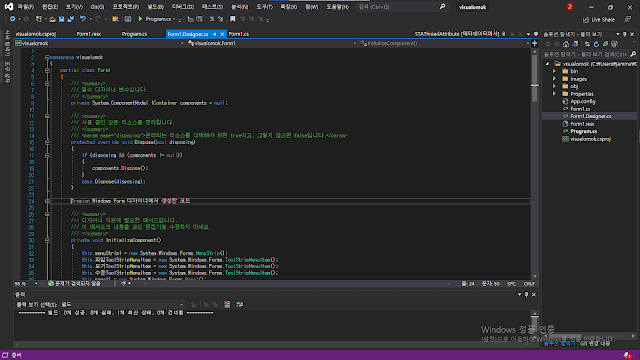Click the output pane vertical scrollbar

[535, 325]
